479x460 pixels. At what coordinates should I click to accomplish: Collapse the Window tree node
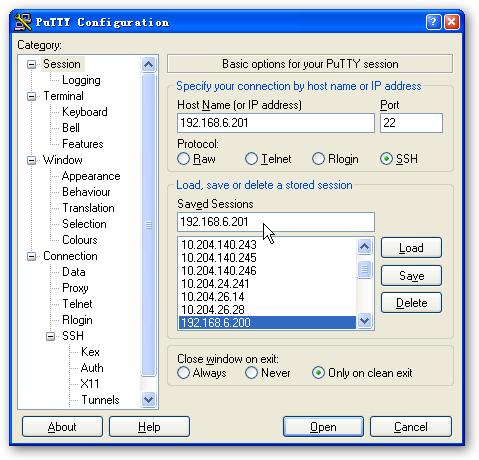[31, 160]
